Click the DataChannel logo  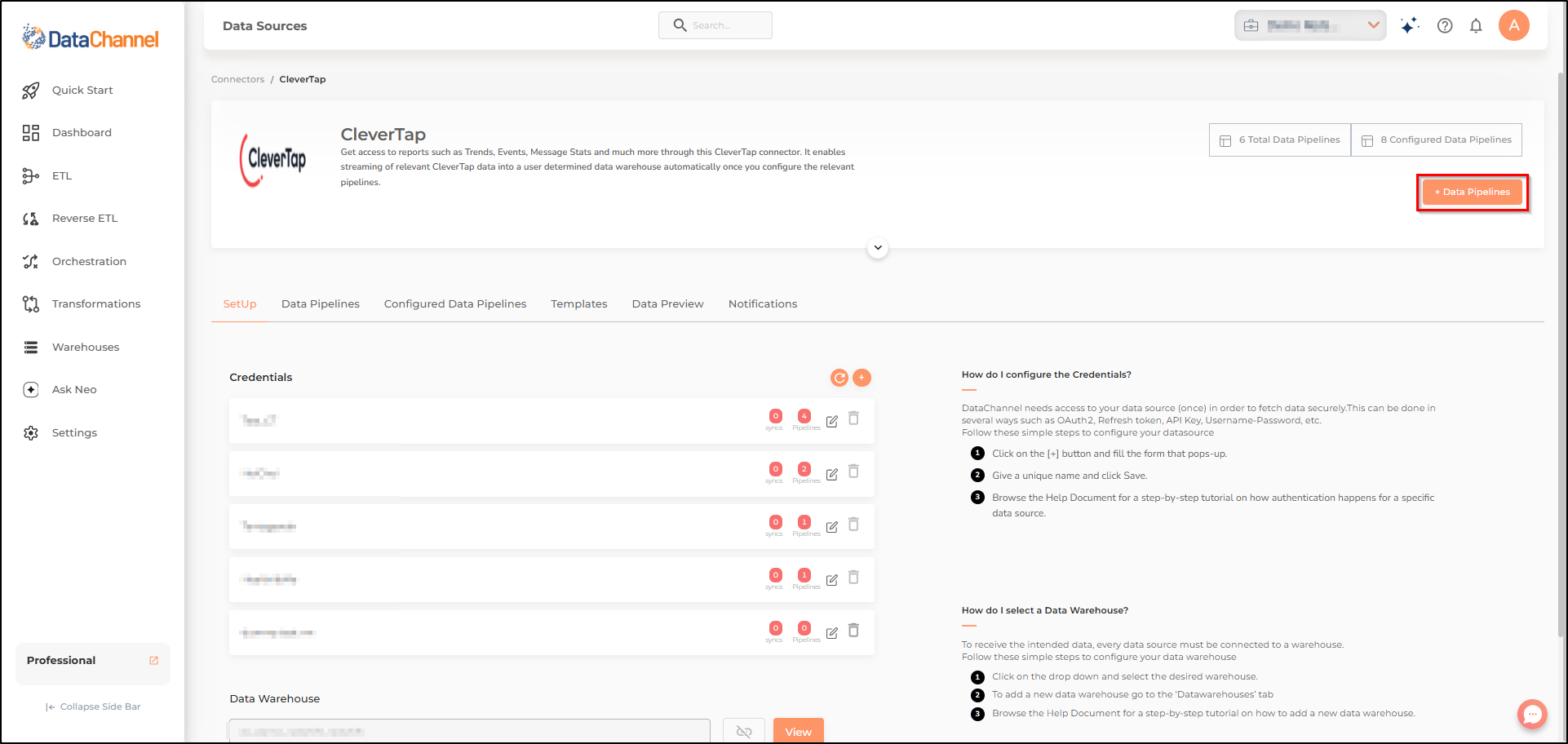(91, 38)
